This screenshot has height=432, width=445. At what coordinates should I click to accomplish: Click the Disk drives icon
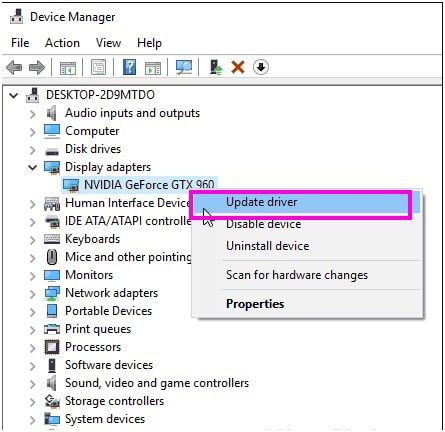pyautogui.click(x=52, y=152)
